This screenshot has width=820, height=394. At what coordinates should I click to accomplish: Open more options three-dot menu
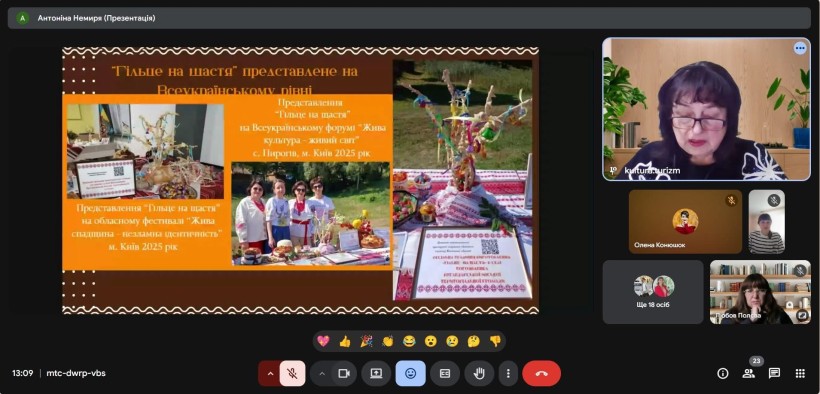point(507,374)
